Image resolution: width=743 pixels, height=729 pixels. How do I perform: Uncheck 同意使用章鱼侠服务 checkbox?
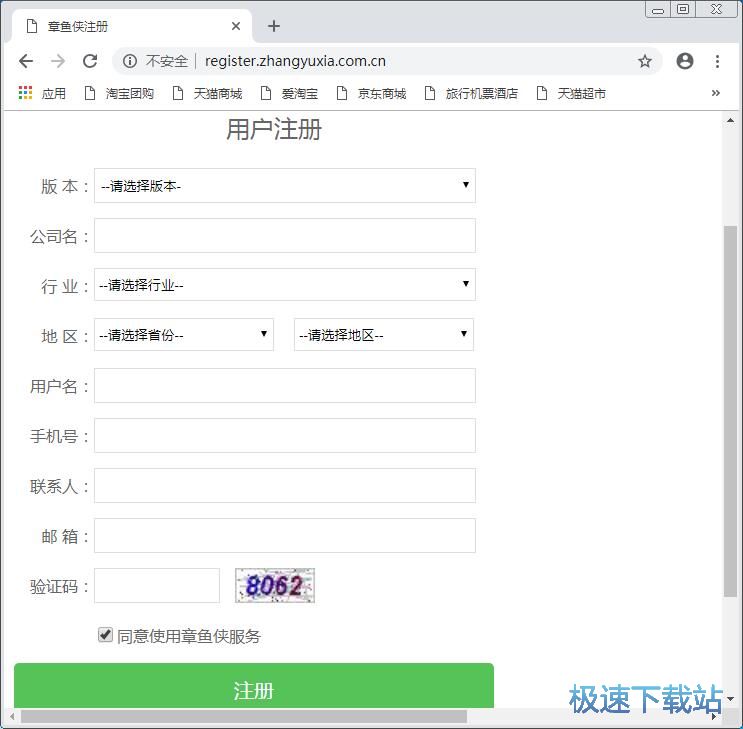click(x=105, y=635)
